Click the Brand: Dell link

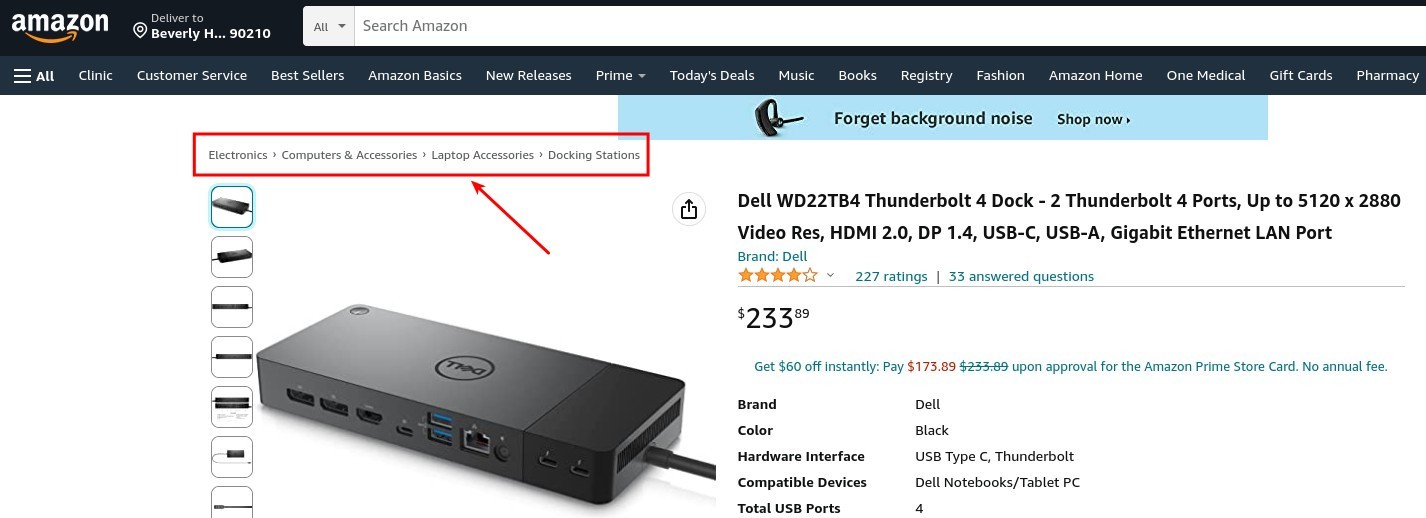772,256
